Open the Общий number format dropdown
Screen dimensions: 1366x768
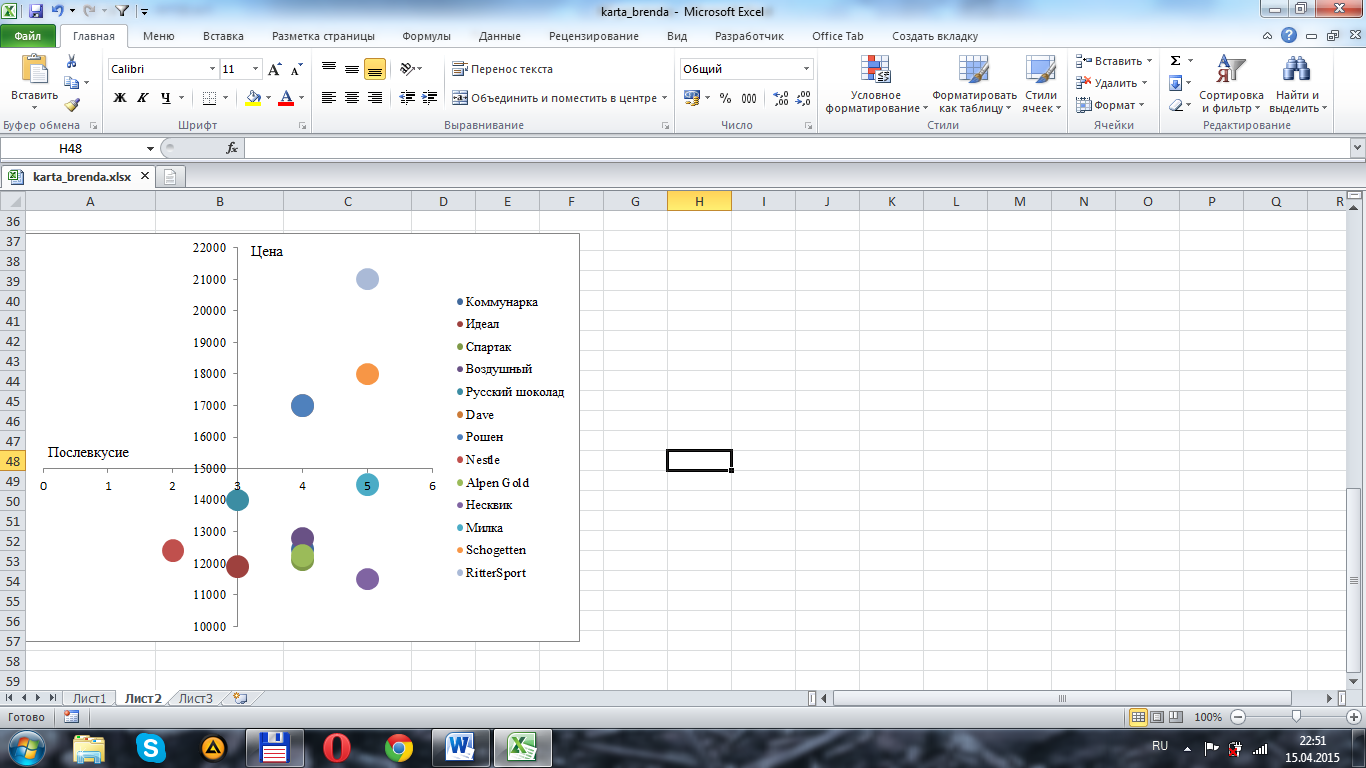[x=807, y=69]
